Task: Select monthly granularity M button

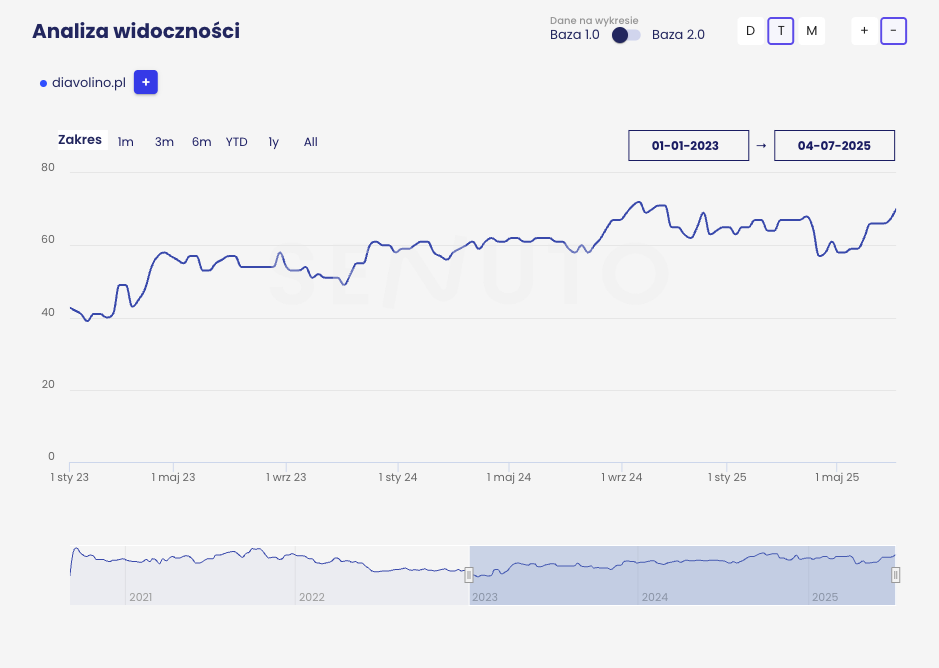Action: tap(811, 31)
